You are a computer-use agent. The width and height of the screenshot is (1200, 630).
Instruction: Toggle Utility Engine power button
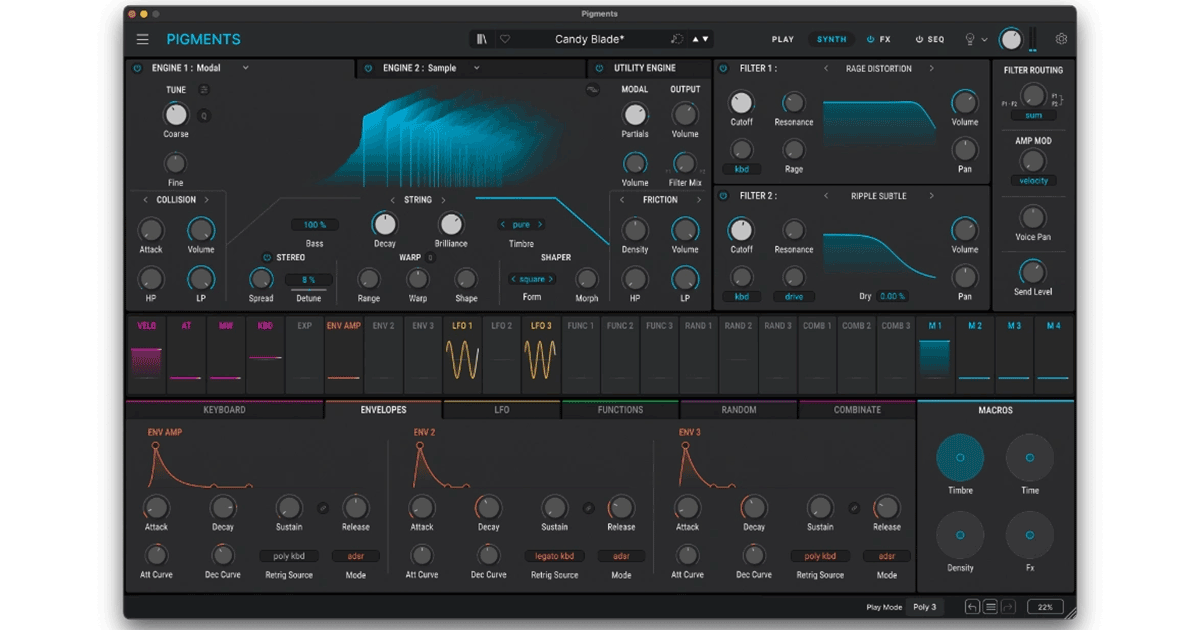(599, 68)
